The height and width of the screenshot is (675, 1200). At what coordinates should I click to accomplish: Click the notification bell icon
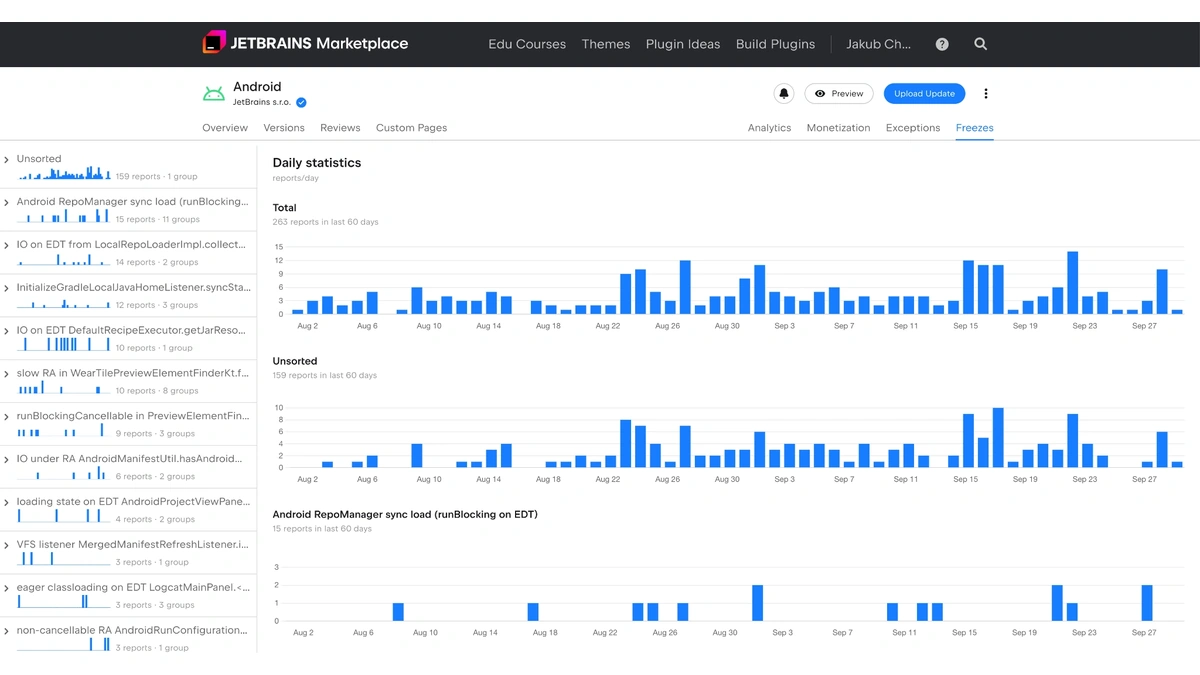pyautogui.click(x=784, y=94)
